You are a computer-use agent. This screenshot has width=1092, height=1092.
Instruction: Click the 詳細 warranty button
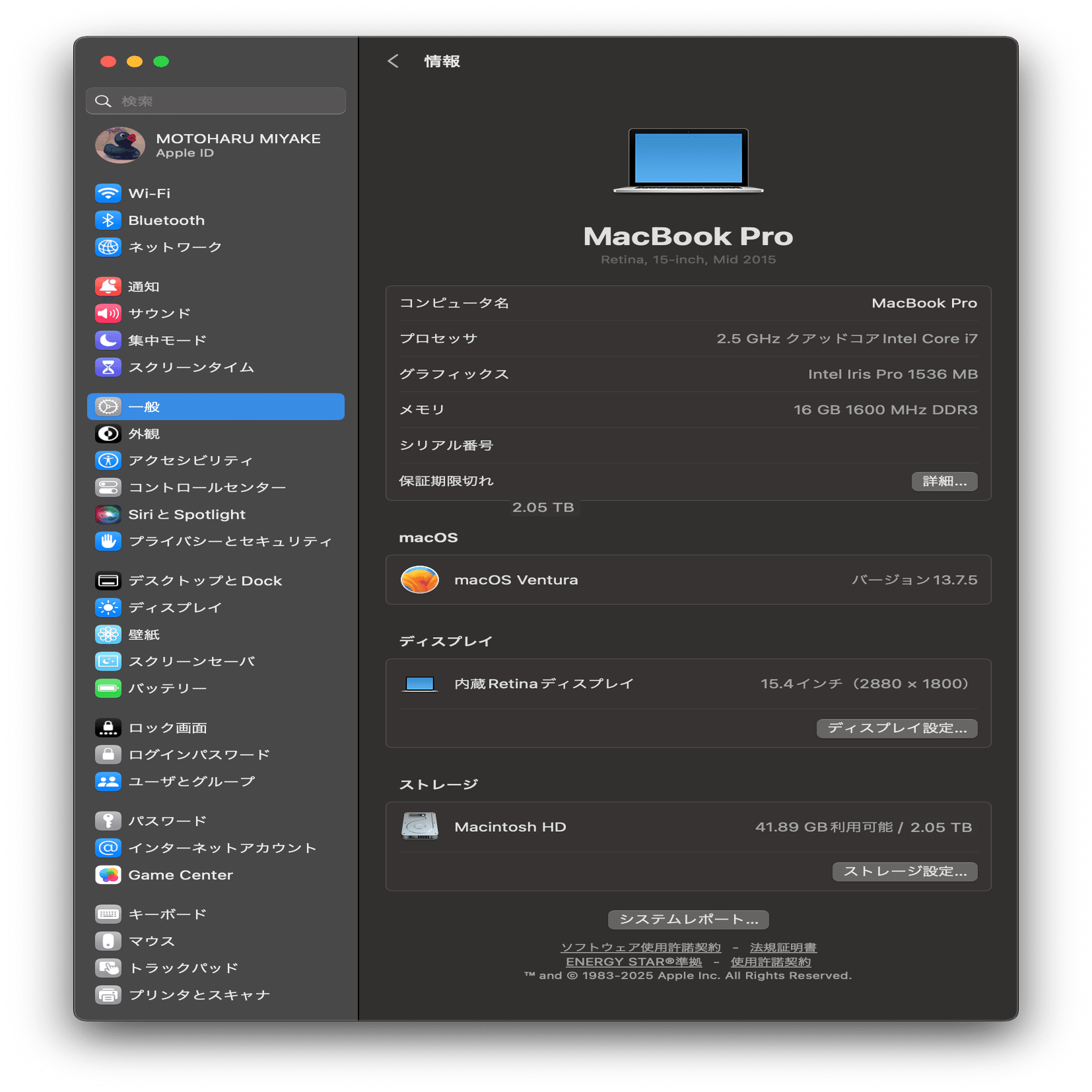click(x=943, y=481)
